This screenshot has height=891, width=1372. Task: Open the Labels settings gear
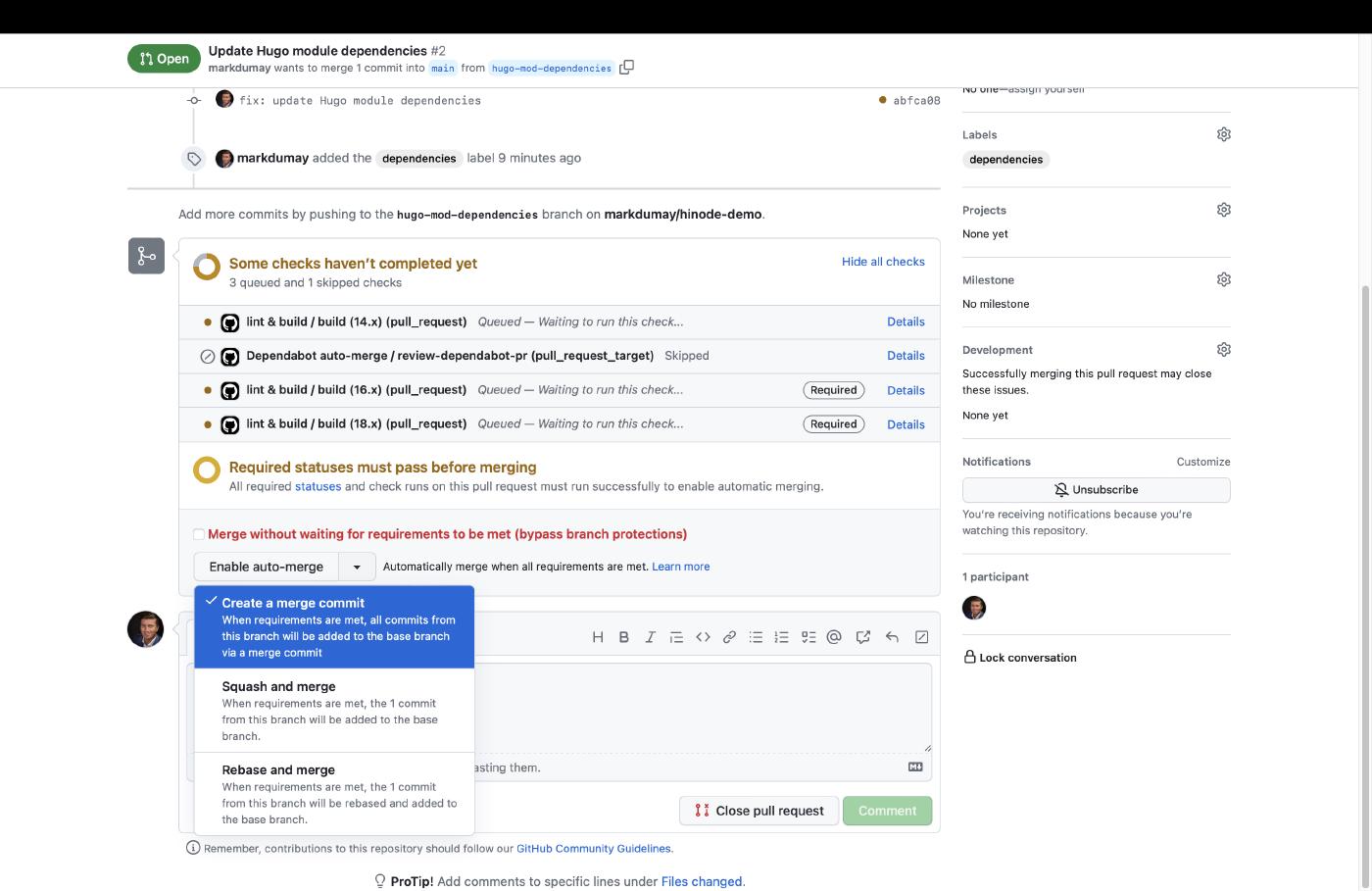coord(1223,134)
